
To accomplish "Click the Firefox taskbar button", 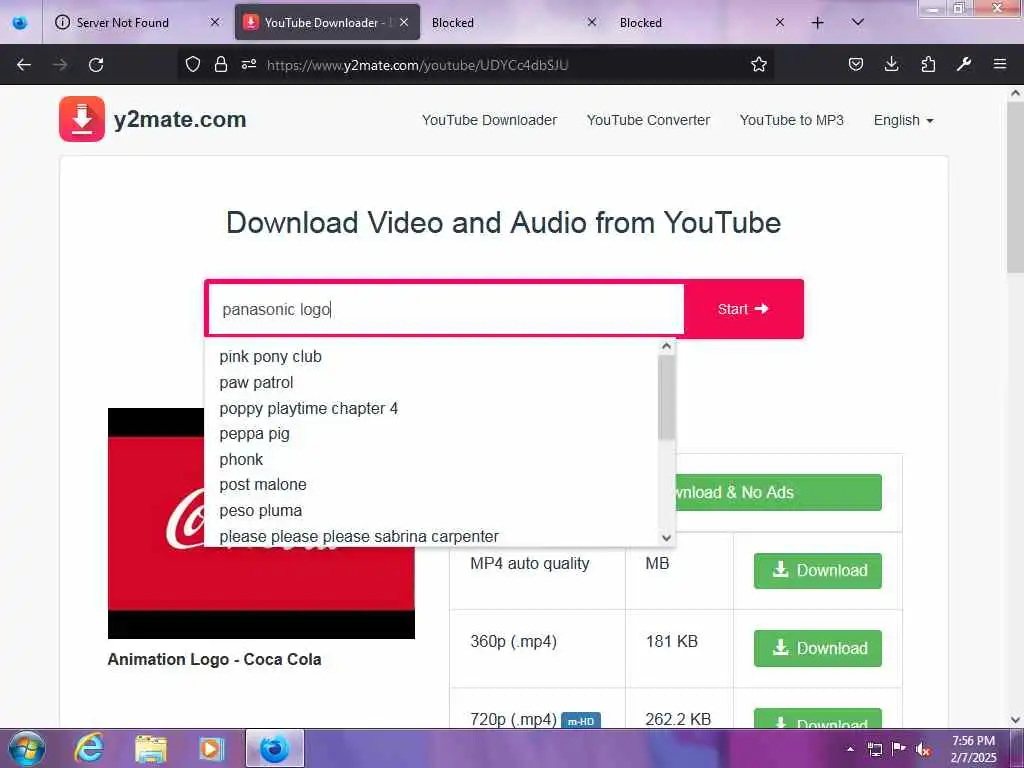I will tap(274, 748).
